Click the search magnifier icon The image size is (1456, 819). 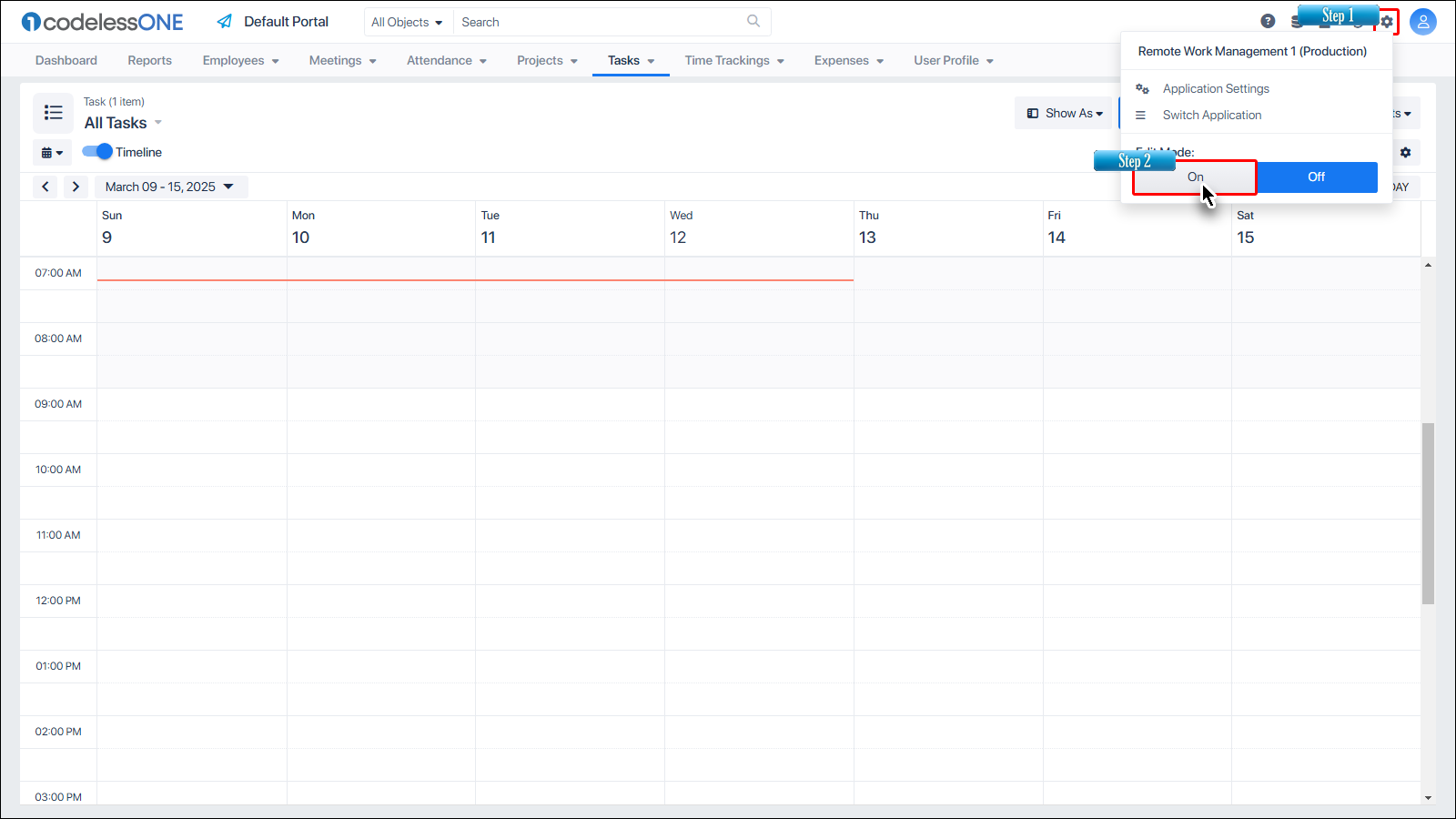[753, 21]
